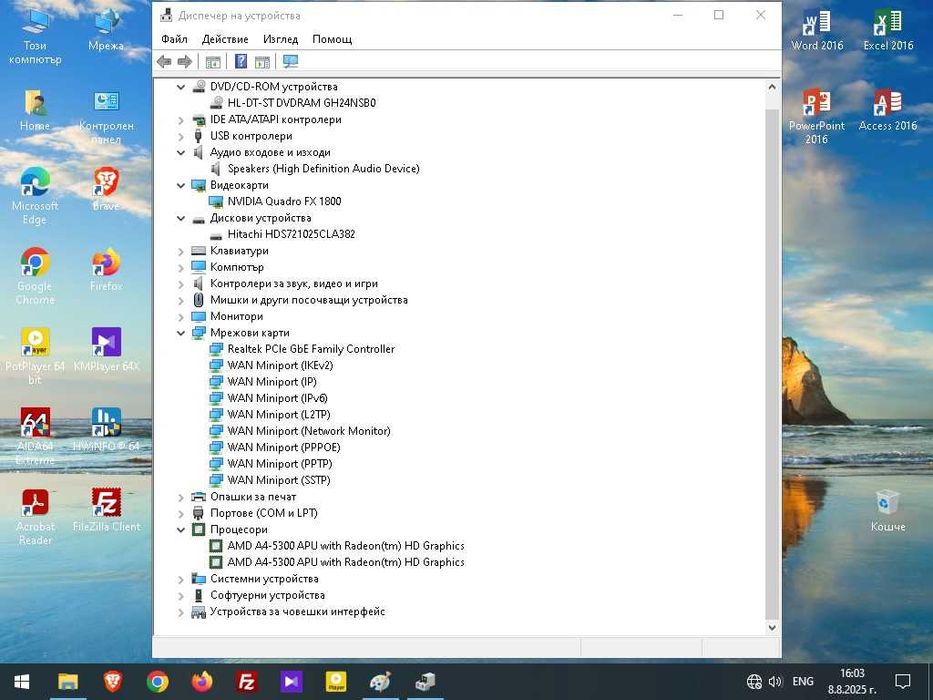Click the Forward arrow toolbar icon
Screen dimensions: 933x700
click(x=185, y=61)
